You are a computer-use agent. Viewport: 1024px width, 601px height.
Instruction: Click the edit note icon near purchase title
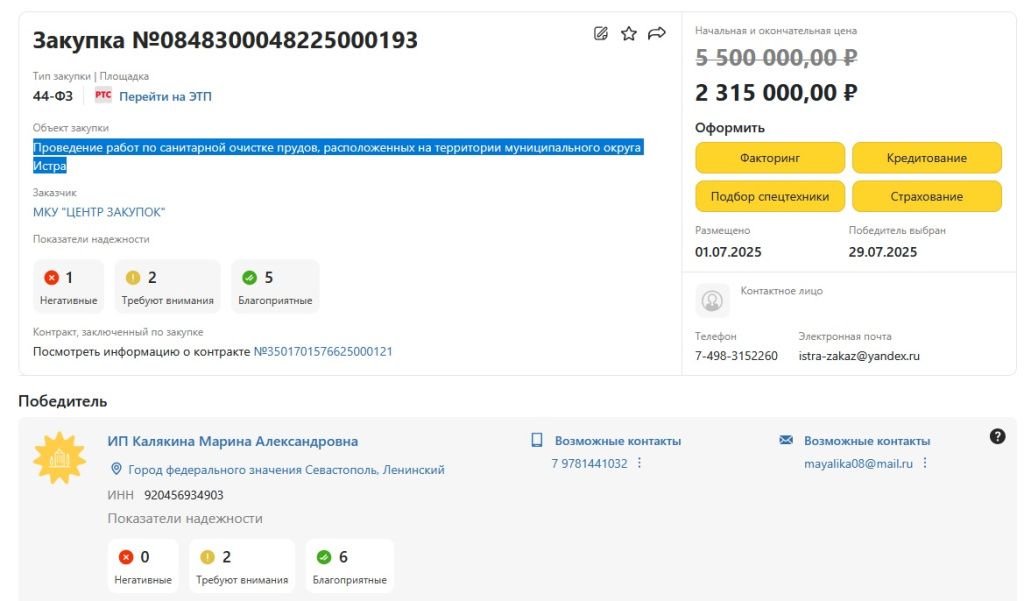[600, 34]
